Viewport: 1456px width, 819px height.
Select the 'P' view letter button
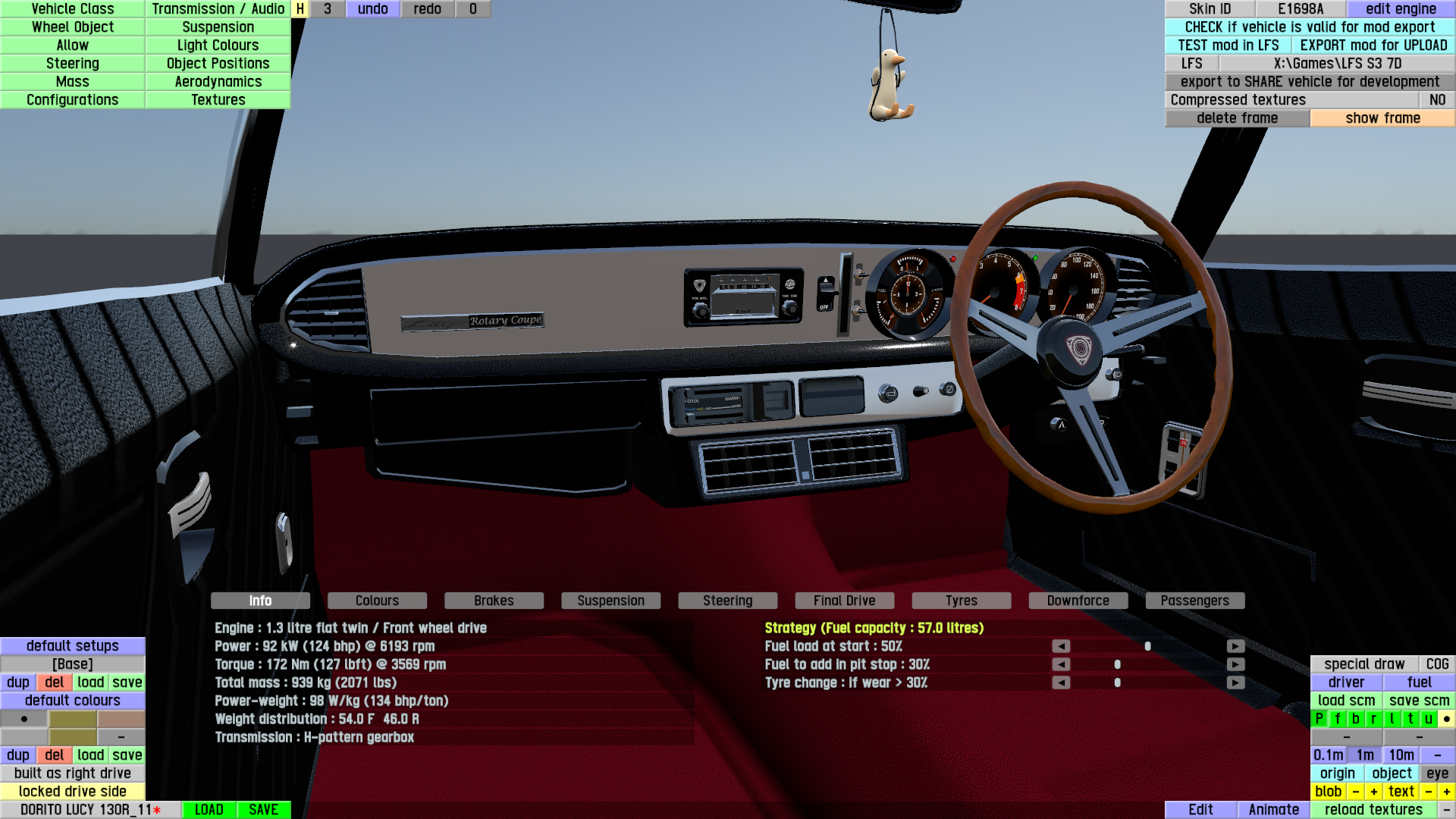(x=1319, y=719)
